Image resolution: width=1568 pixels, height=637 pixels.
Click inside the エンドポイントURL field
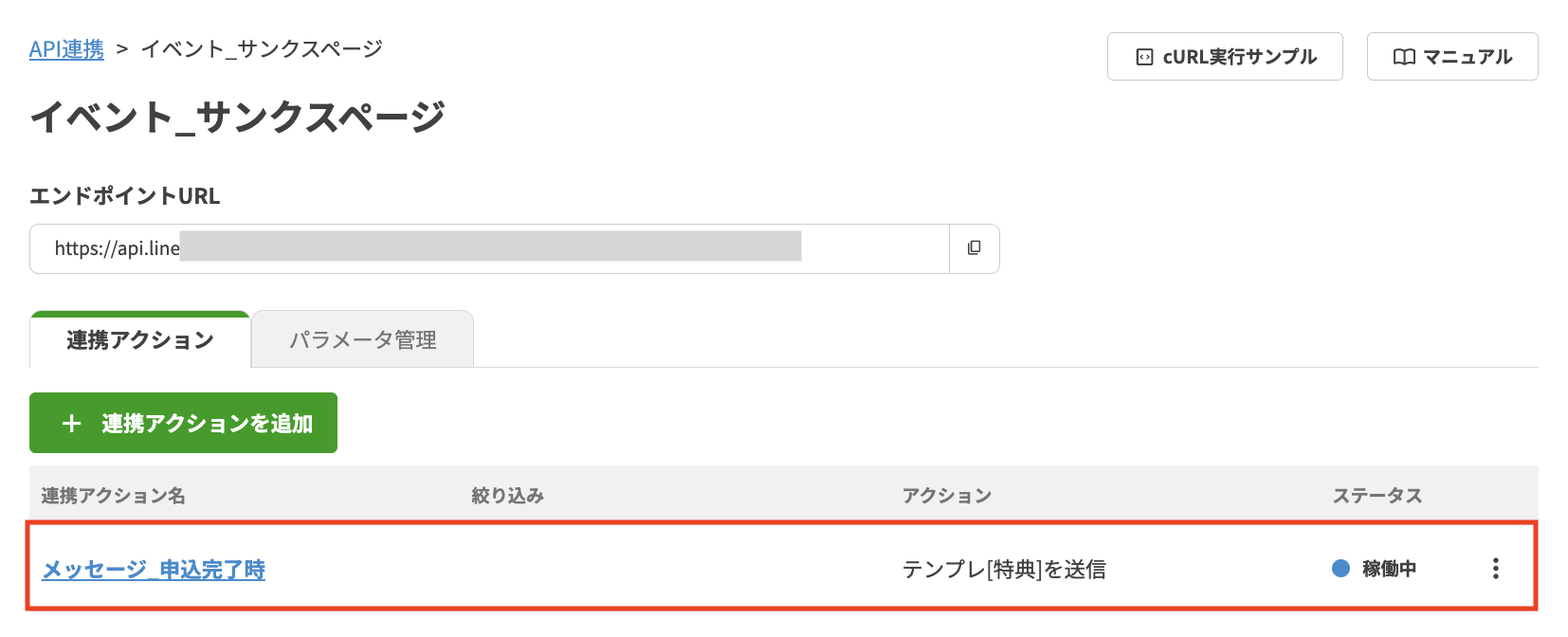click(474, 248)
